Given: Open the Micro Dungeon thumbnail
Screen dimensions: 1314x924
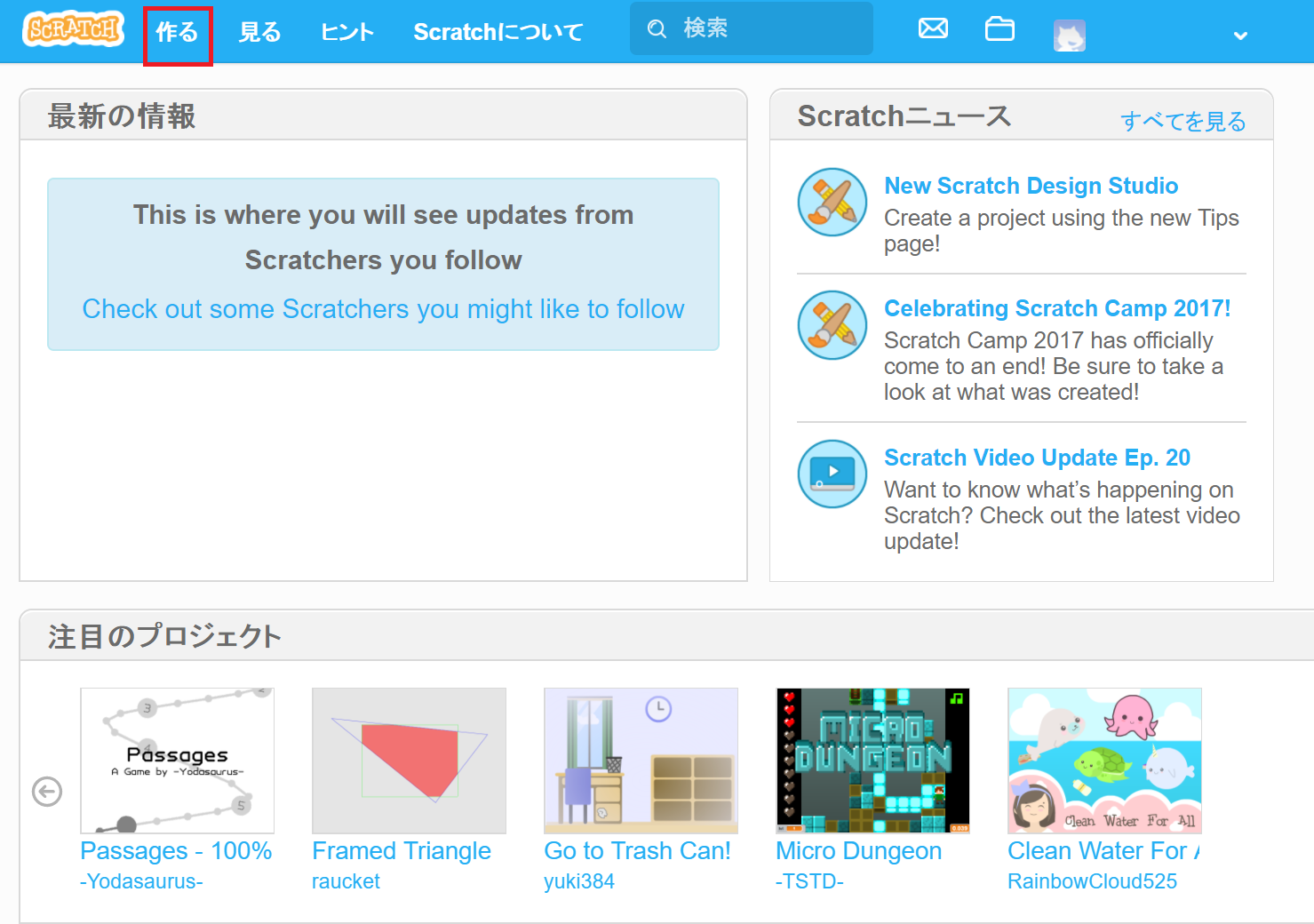Looking at the screenshot, I should pyautogui.click(x=872, y=761).
